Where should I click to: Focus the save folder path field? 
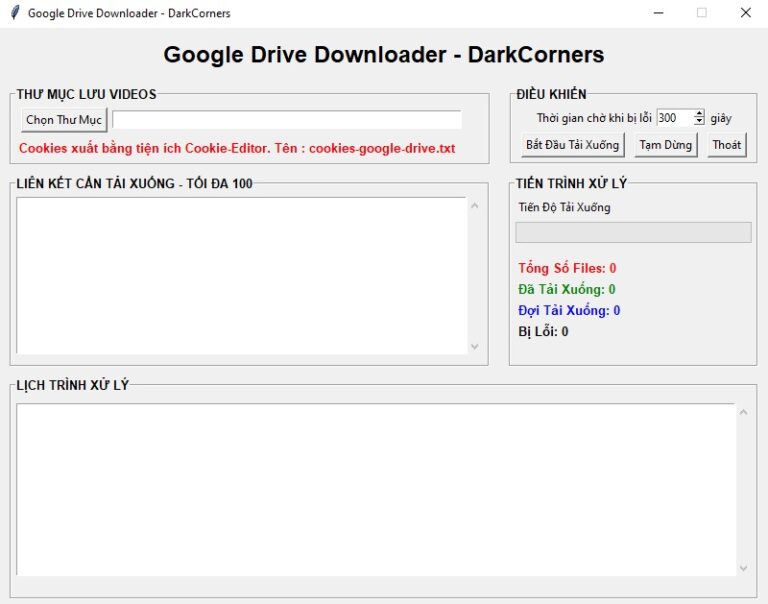pyautogui.click(x=287, y=120)
